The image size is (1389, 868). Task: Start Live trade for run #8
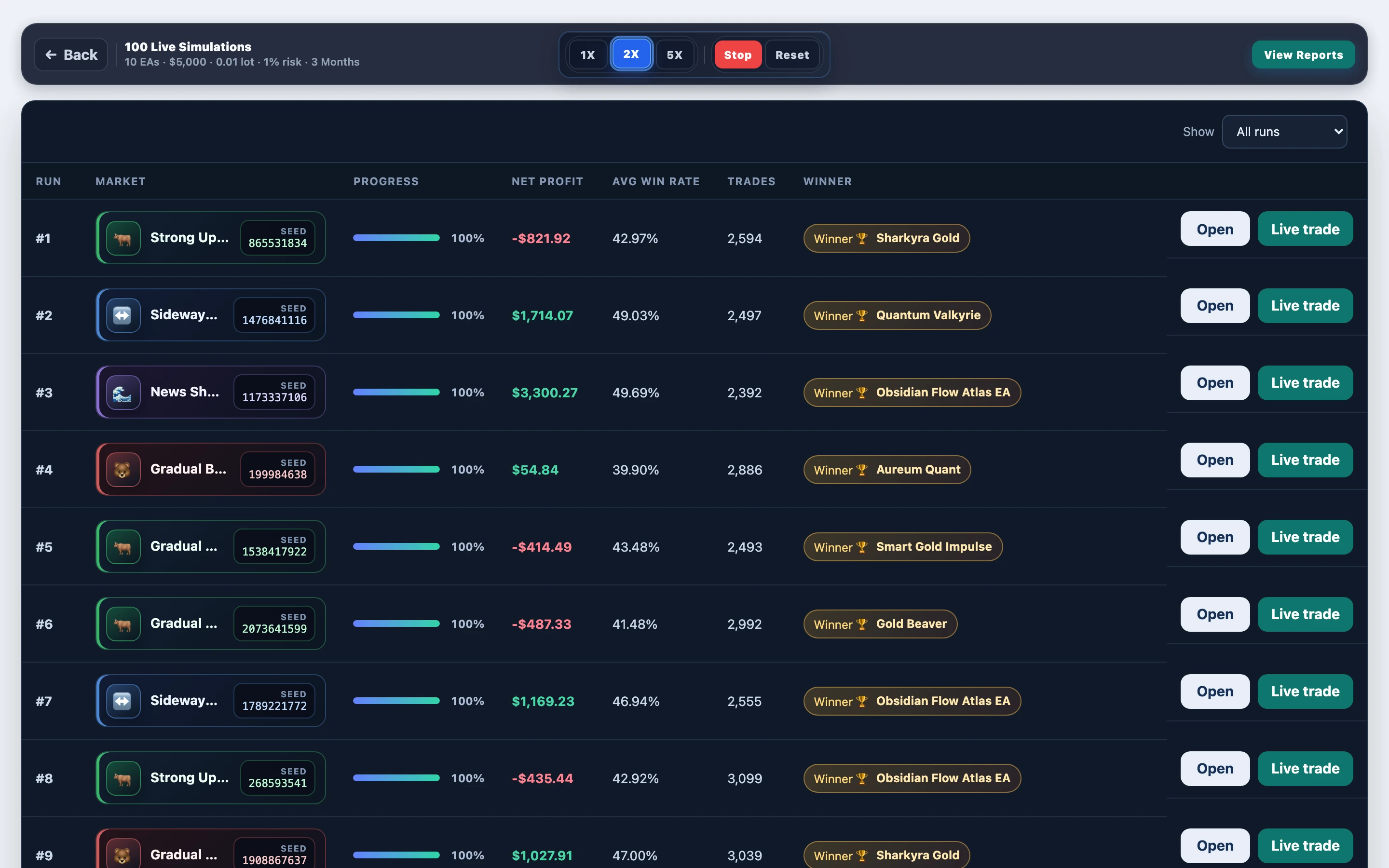coord(1305,769)
